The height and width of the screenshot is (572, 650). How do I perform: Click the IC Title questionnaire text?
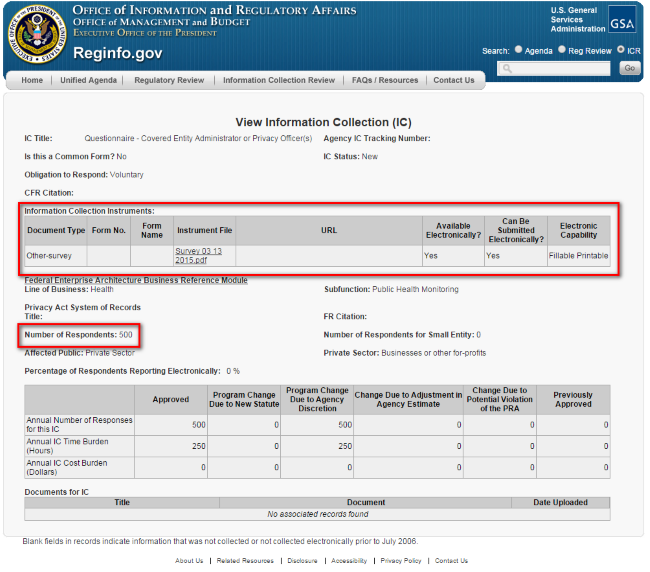198,138
